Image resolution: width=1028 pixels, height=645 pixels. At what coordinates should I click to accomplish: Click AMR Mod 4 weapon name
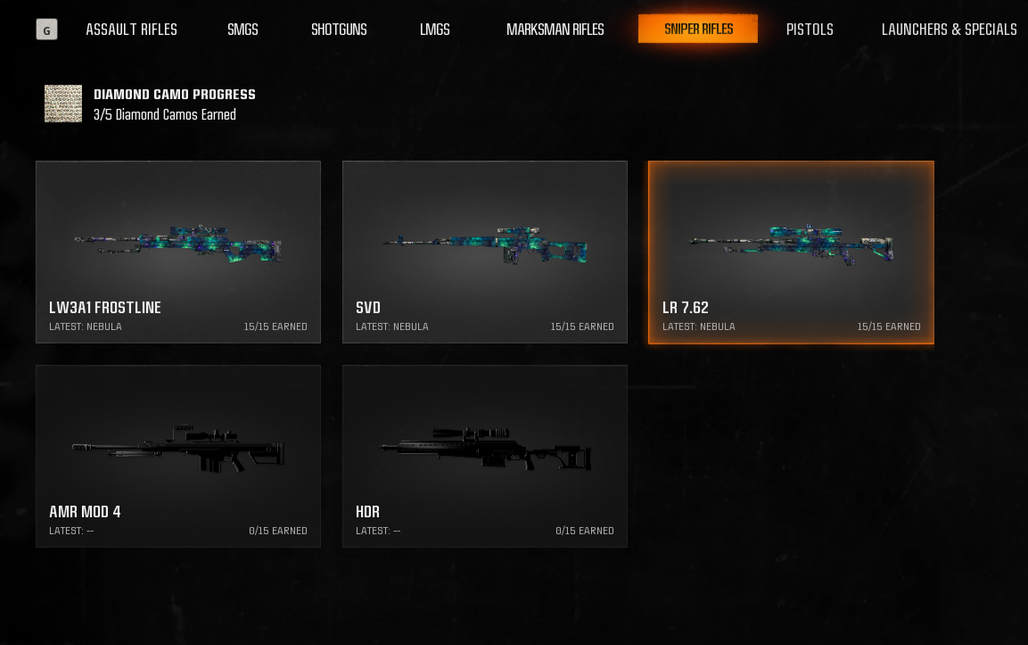pos(85,512)
